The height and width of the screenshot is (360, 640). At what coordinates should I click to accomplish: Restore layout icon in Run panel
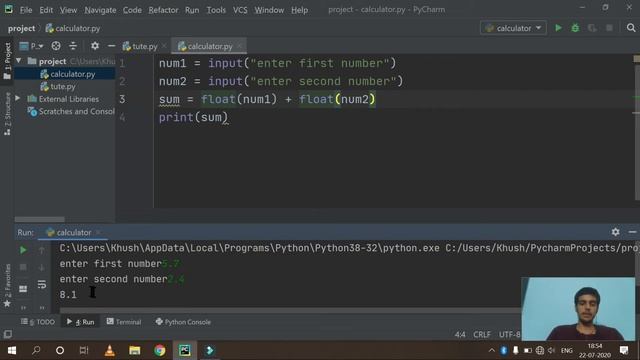coord(23,289)
